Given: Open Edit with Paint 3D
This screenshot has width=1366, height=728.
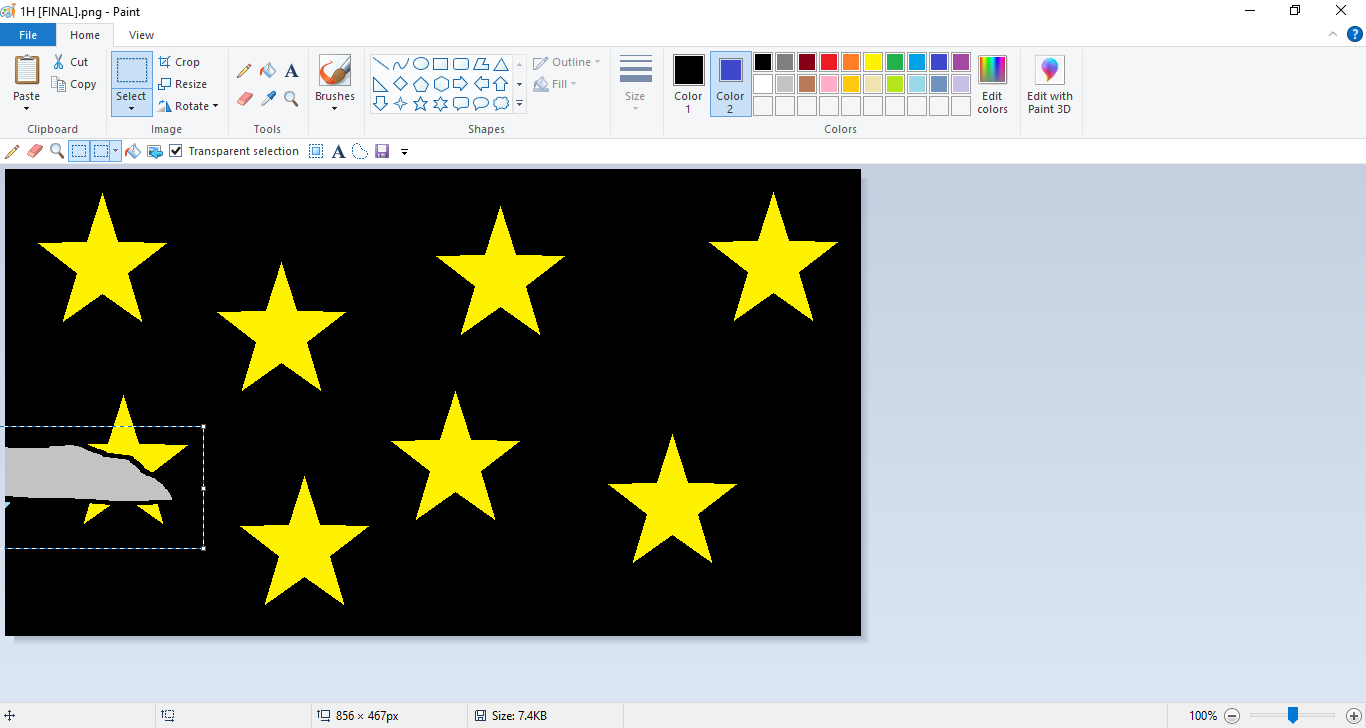Looking at the screenshot, I should click(1049, 85).
